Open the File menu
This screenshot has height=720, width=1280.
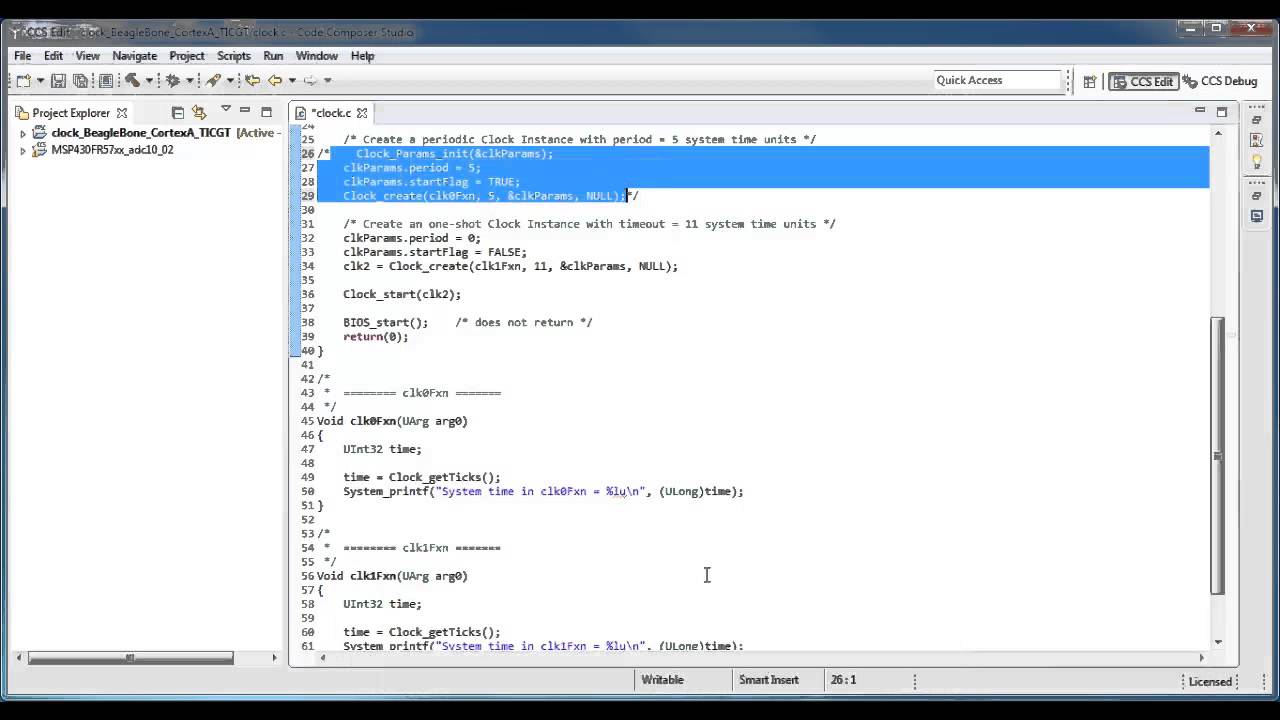click(22, 56)
